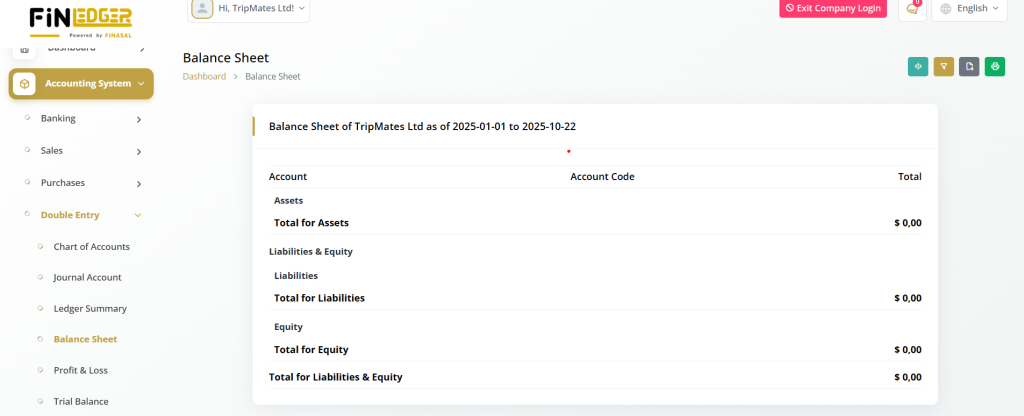The height and width of the screenshot is (416, 1024).
Task: Open the gold filter icon button
Action: (943, 67)
